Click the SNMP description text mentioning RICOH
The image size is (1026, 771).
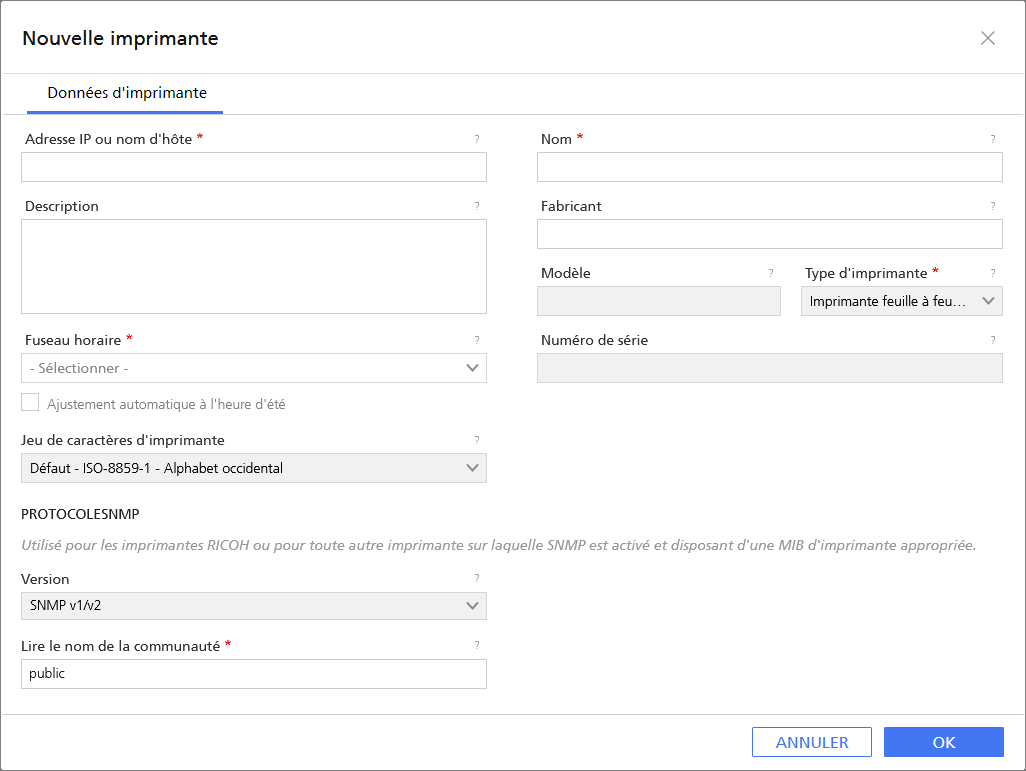pos(499,545)
